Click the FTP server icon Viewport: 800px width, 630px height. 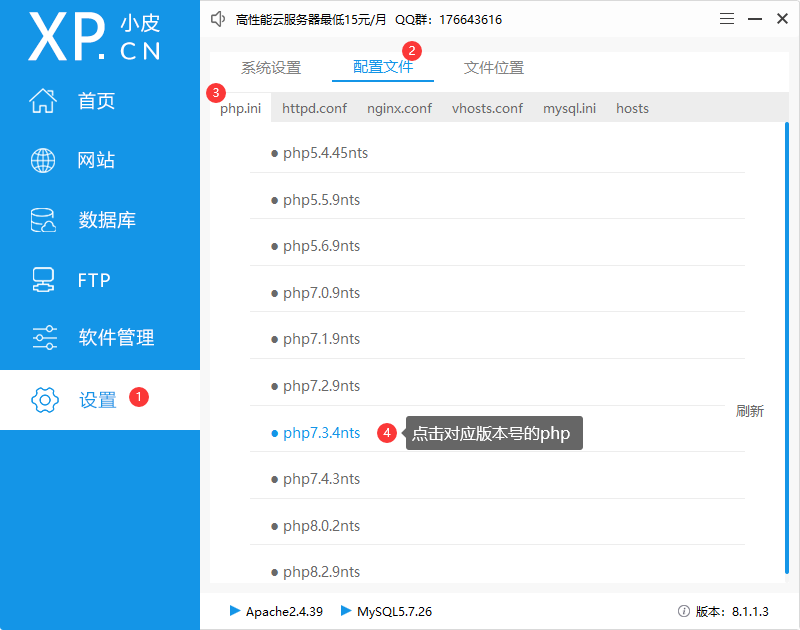[43, 280]
